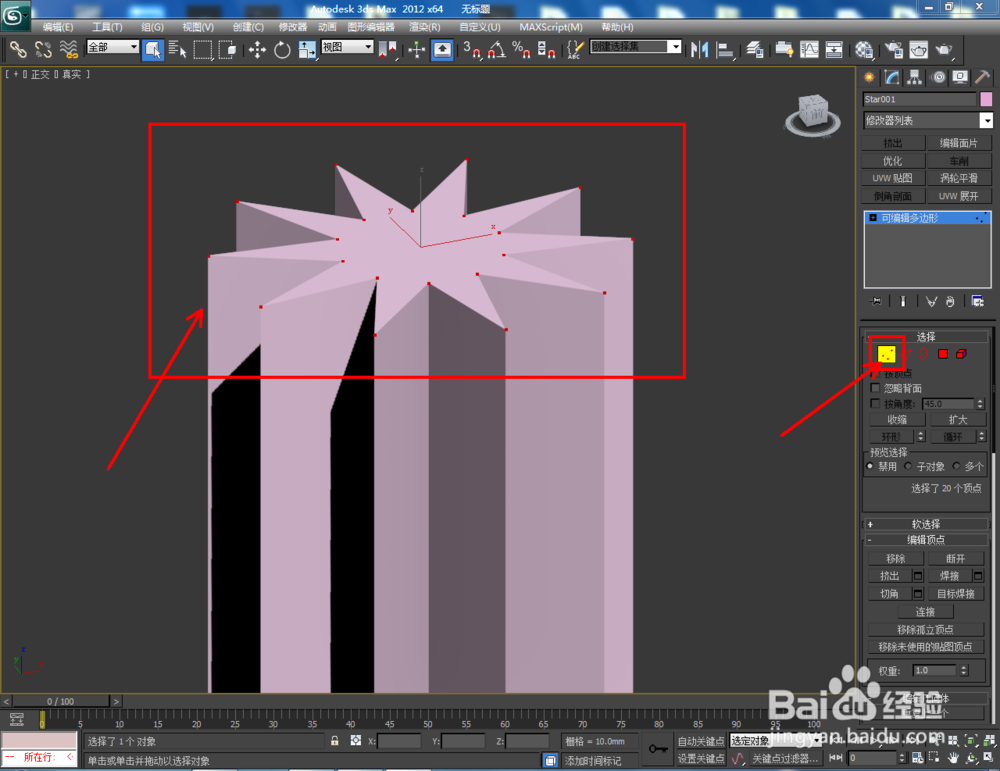The width and height of the screenshot is (1000, 771).
Task: Open the 工具(T) menu
Action: click(x=107, y=27)
